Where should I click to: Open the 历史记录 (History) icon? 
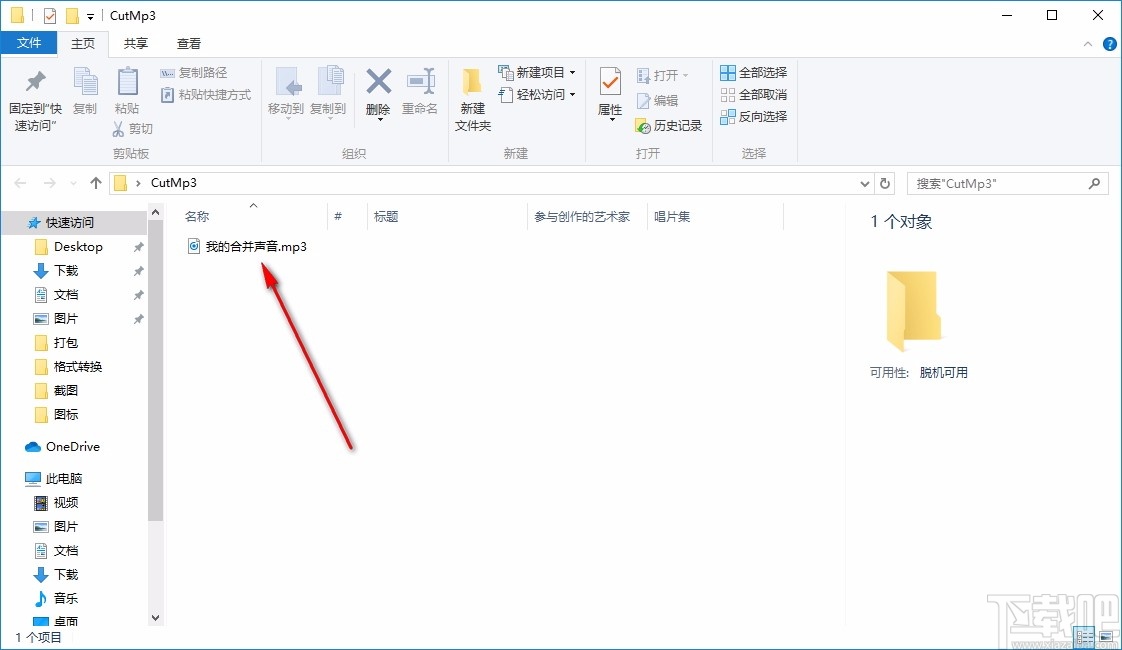point(668,126)
